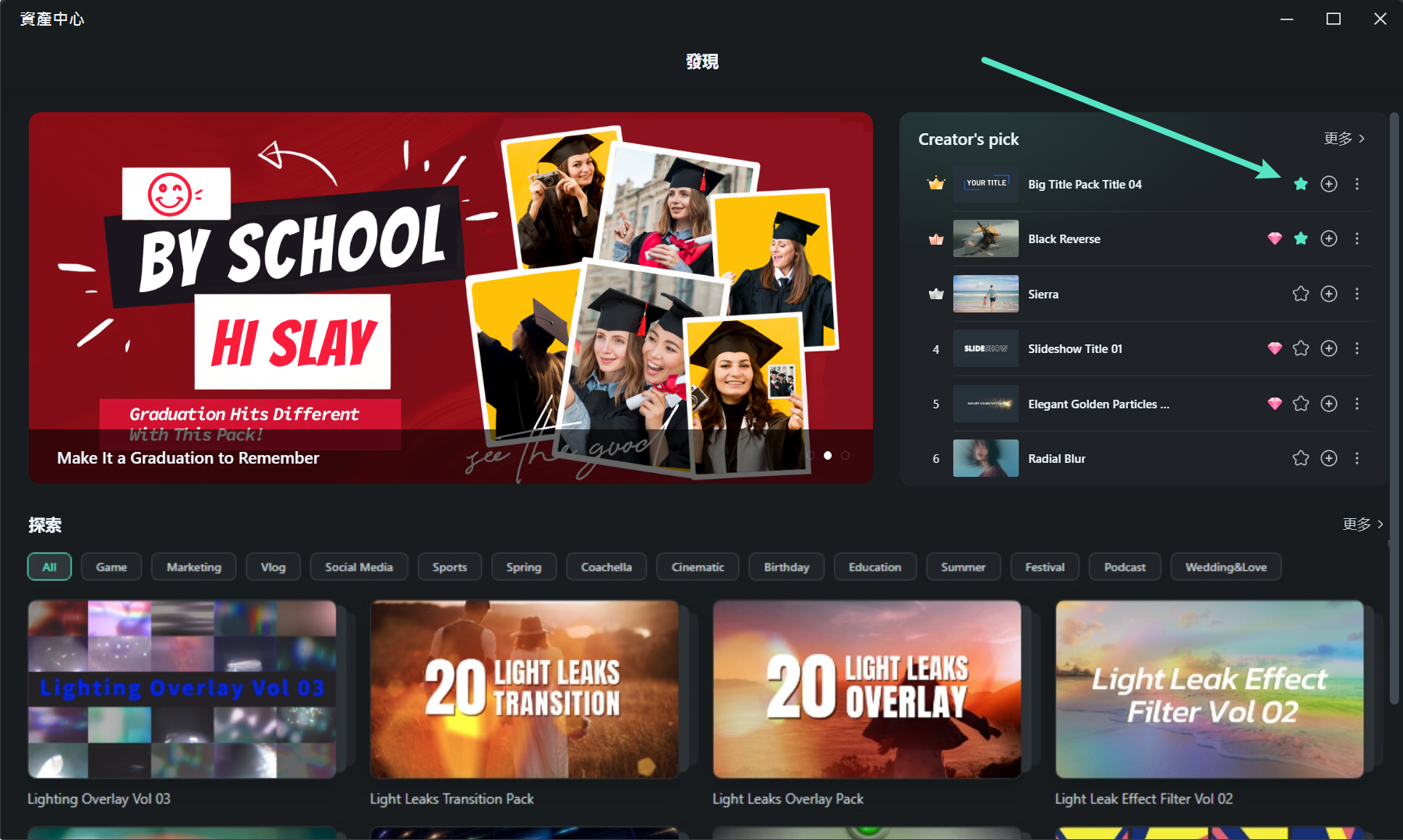Select the Social Media category filter
This screenshot has width=1403, height=840.
coord(359,567)
